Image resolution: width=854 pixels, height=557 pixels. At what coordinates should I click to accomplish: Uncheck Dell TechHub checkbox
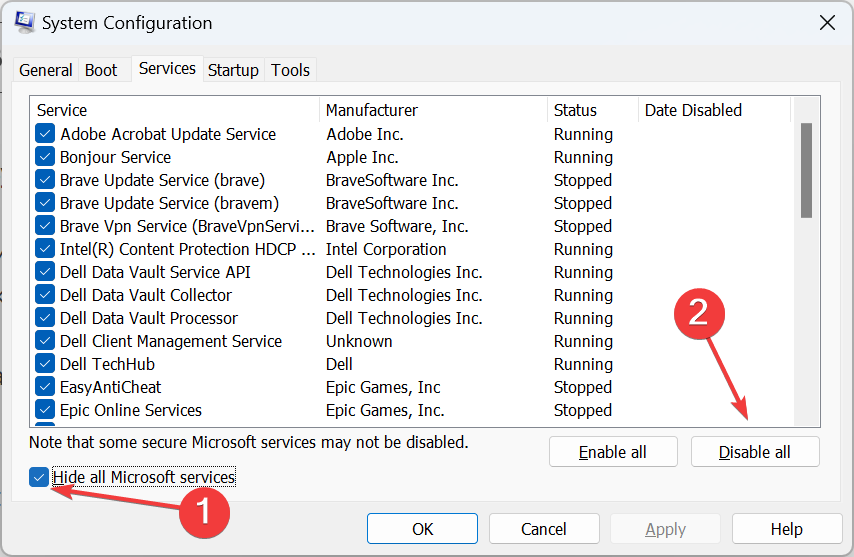45,364
